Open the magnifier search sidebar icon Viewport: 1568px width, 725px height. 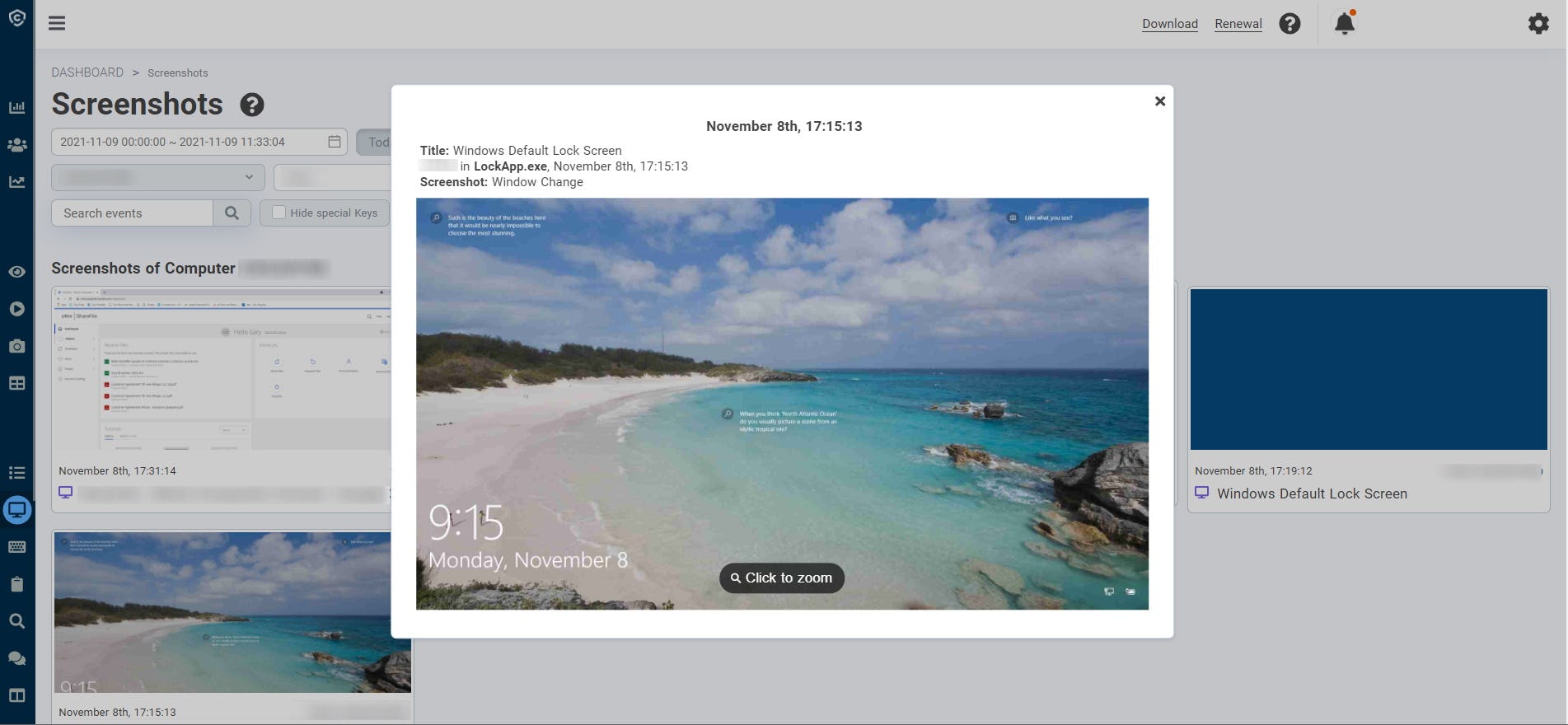coord(16,621)
